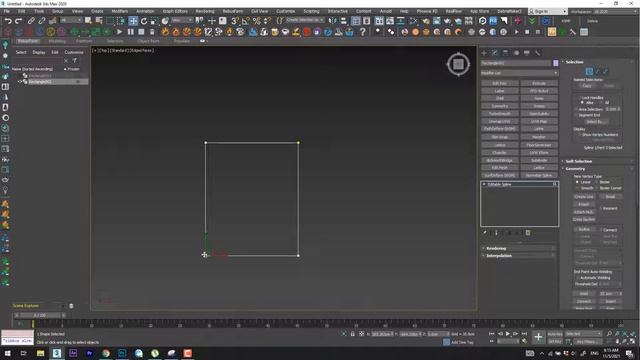This screenshot has height=360, width=640.
Task: Enable Show Vertex Numbers checkbox
Action: coord(580,134)
